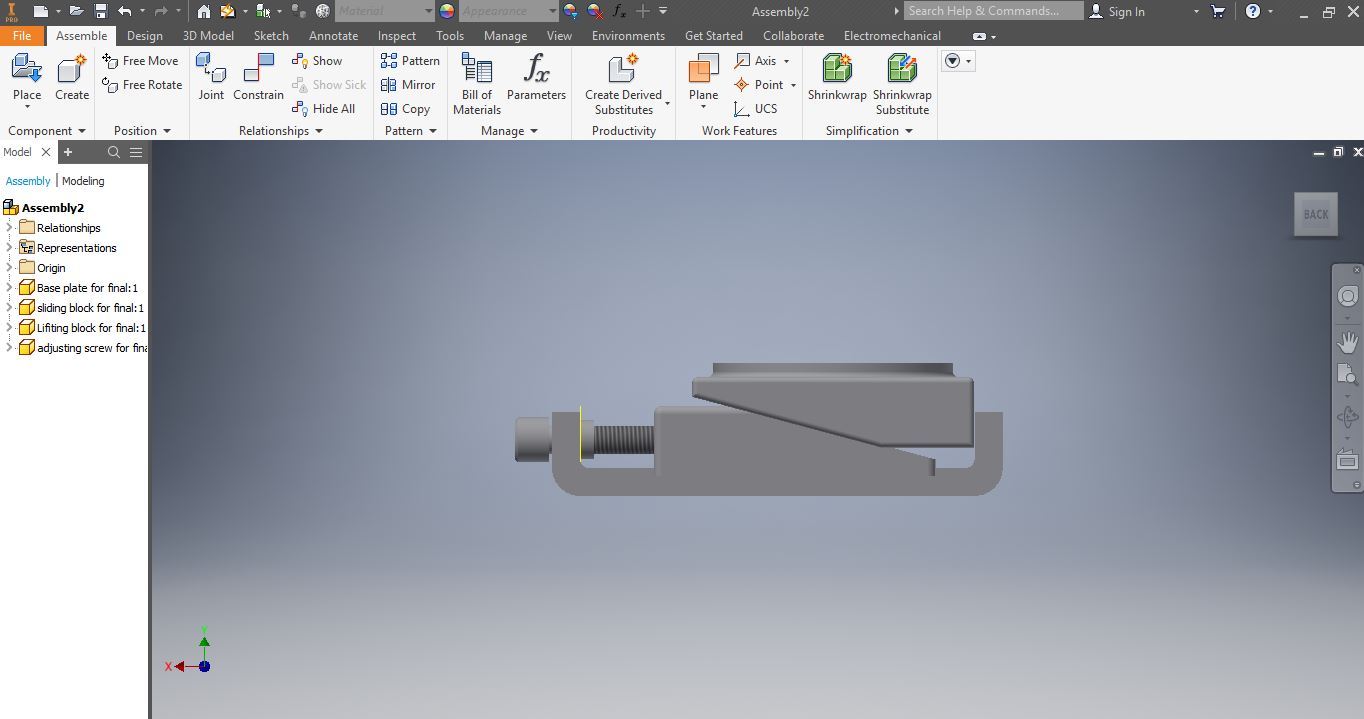Click the Search Help & Commands field
This screenshot has height=719, width=1364.
(993, 11)
